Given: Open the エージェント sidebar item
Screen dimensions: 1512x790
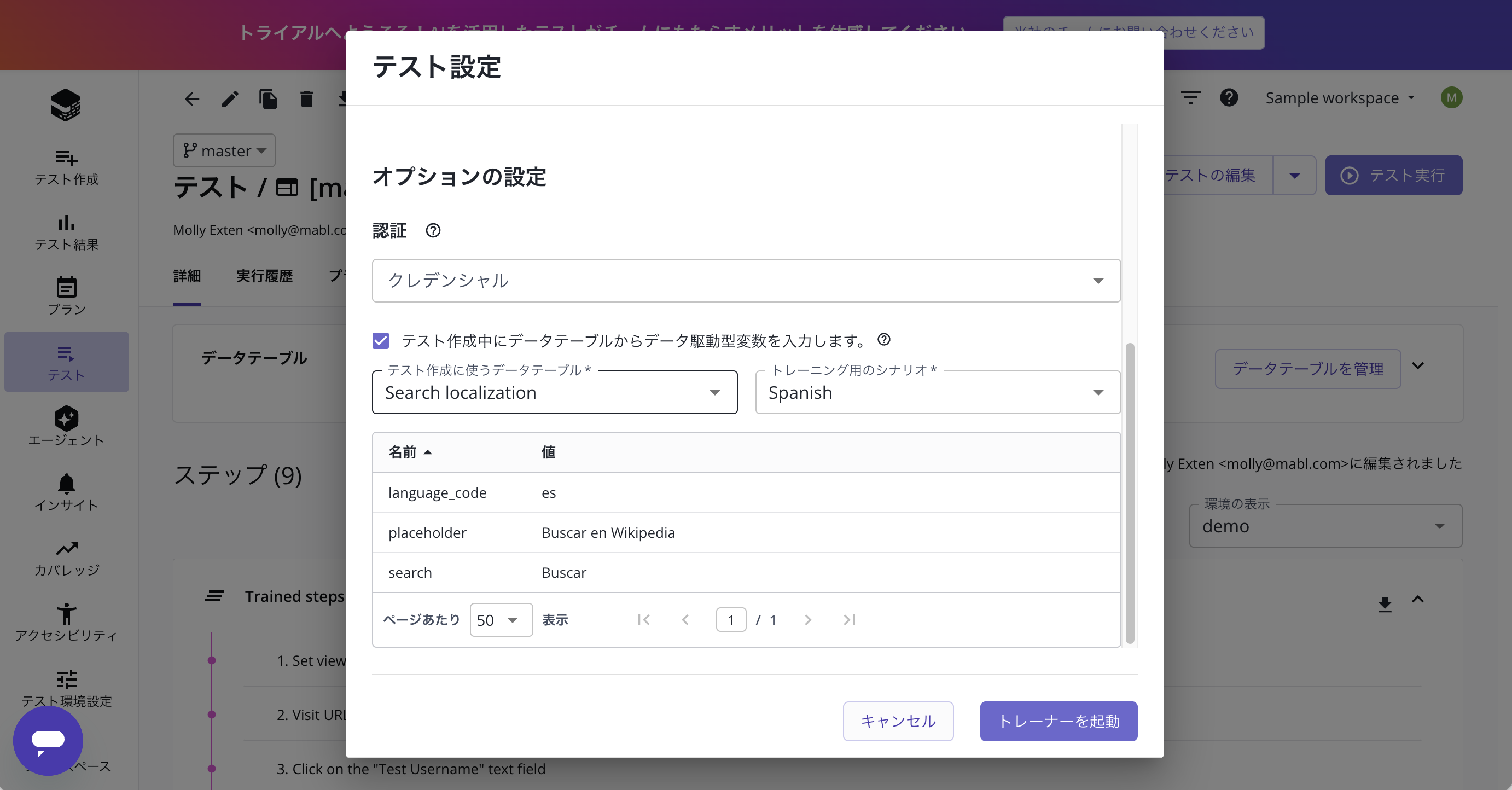Looking at the screenshot, I should point(66,427).
